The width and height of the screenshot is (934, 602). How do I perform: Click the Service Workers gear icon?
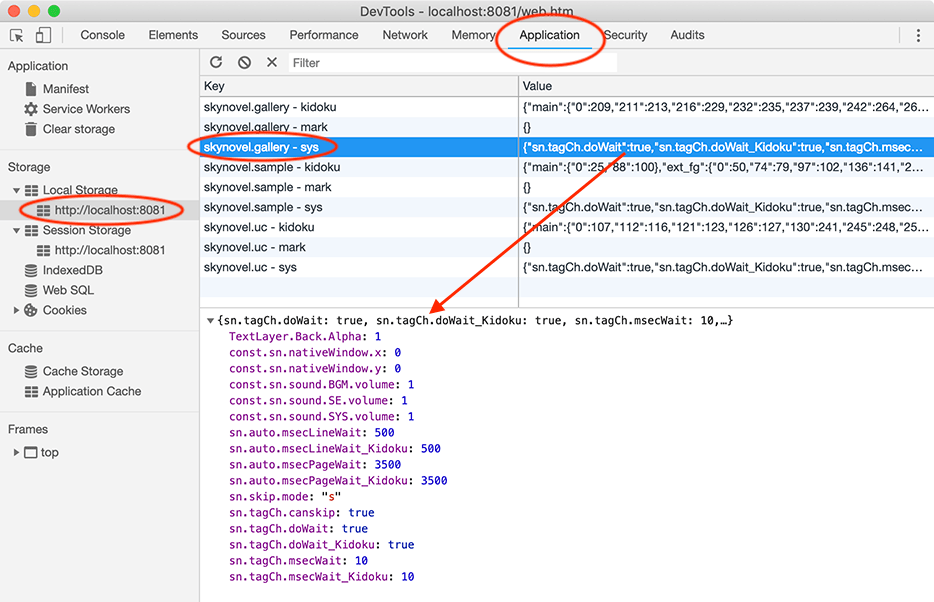click(31, 109)
